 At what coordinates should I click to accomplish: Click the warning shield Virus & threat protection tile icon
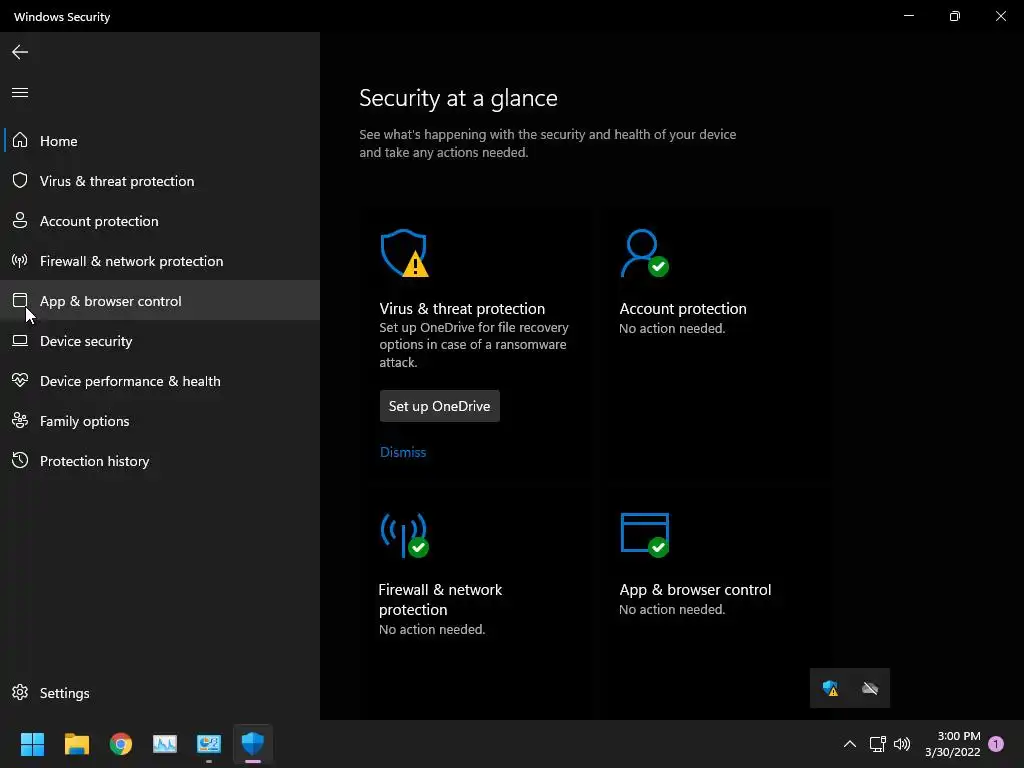pyautogui.click(x=404, y=253)
